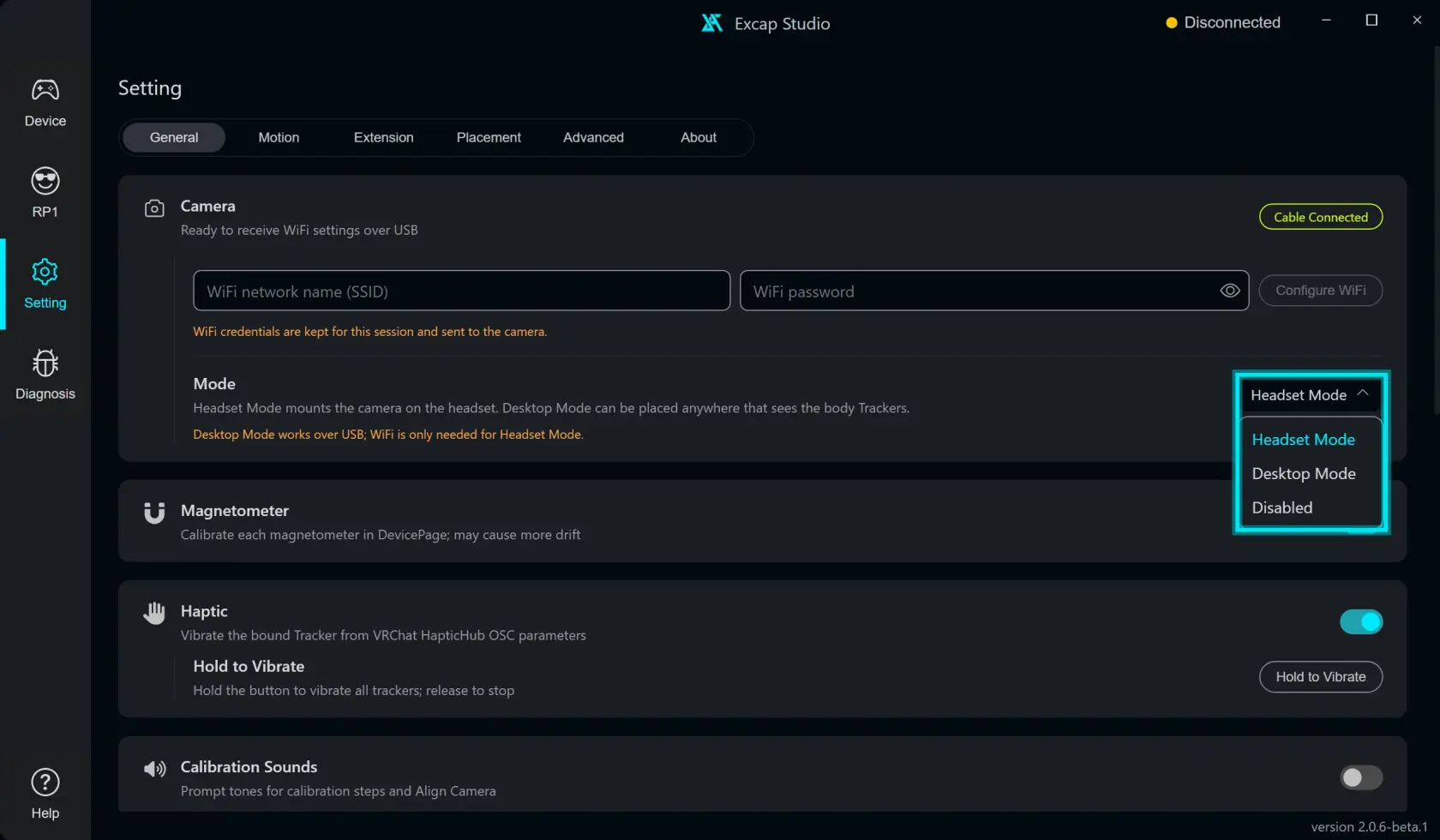Switch to the Motion tab
This screenshot has width=1440, height=840.
279,137
